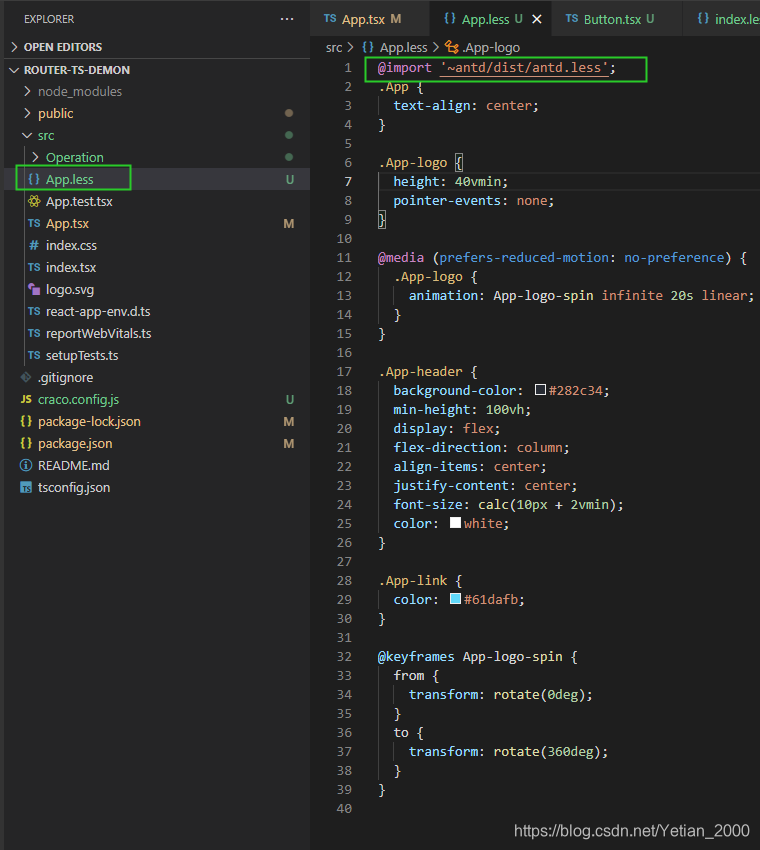760x850 pixels.
Task: Open reportWebVitals.ts file
Action: [157, 333]
